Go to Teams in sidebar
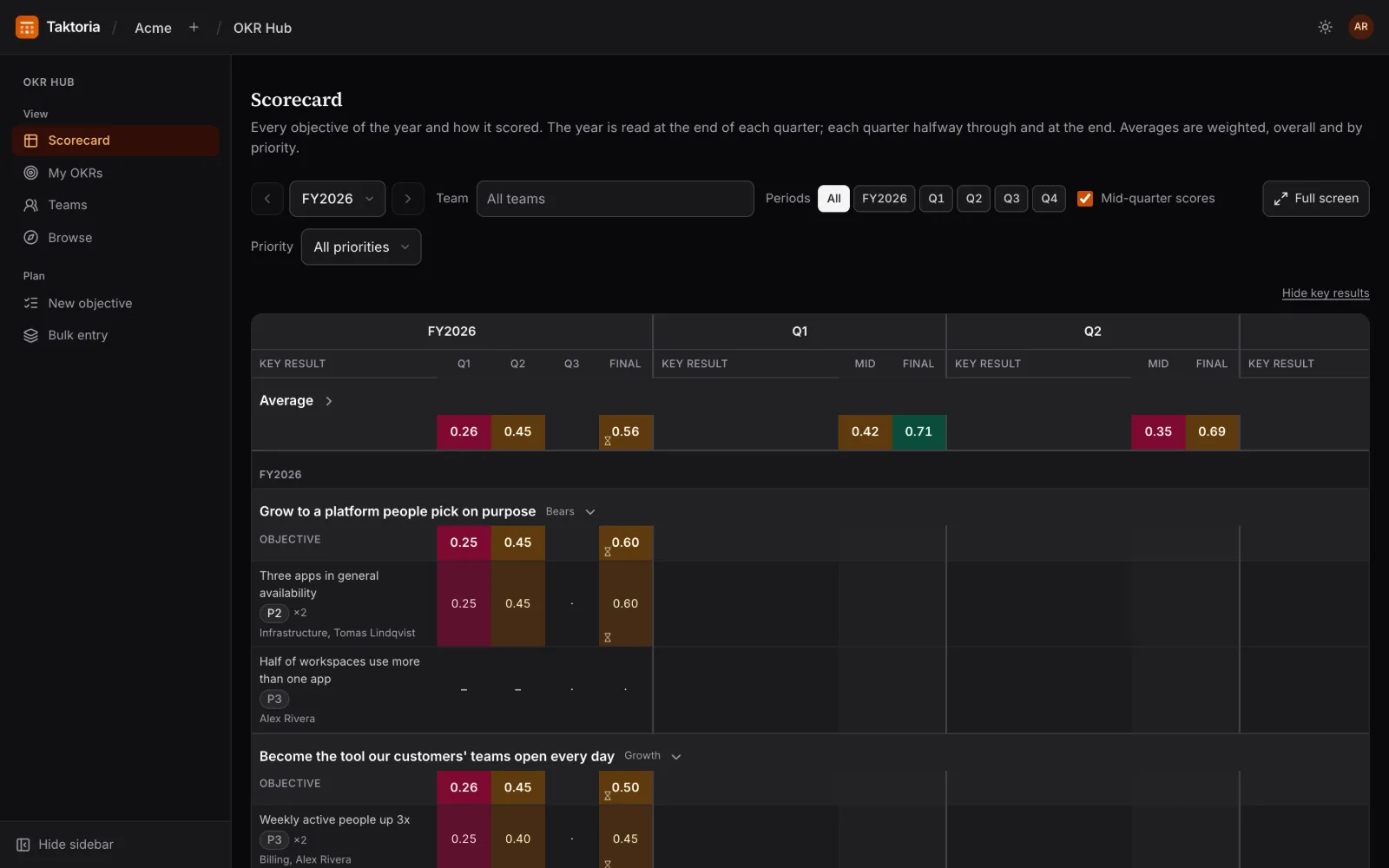The image size is (1389, 868). [x=115, y=205]
